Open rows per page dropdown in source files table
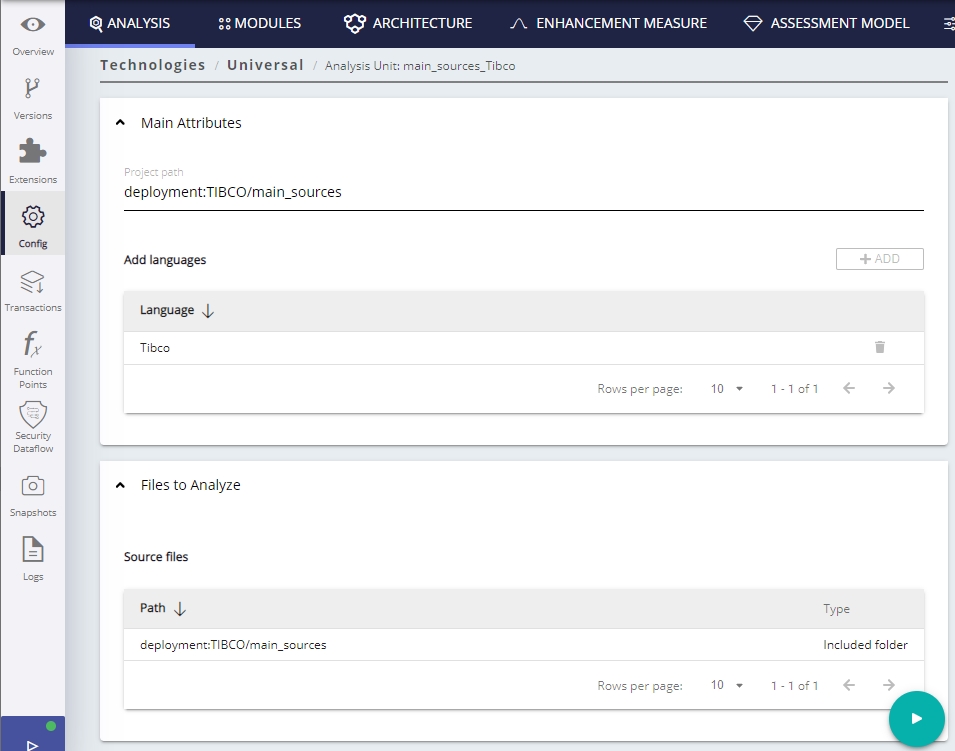Screen dimensions: 955x751 [x=727, y=685]
